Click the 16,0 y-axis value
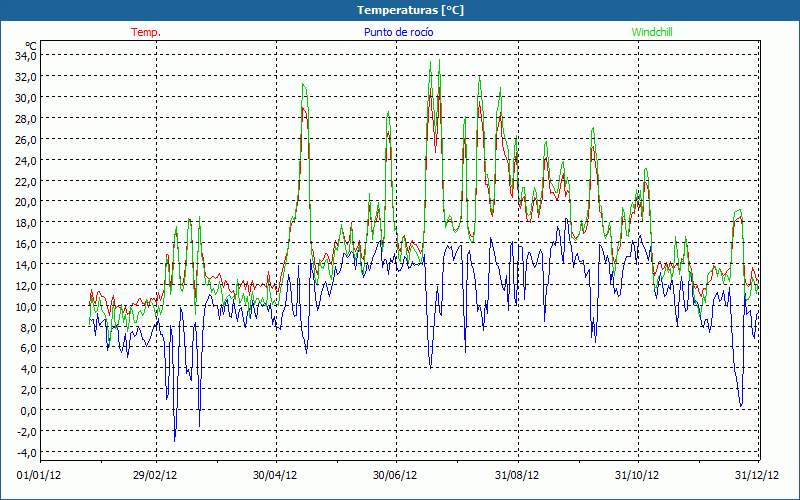This screenshot has width=800, height=500. (25, 243)
